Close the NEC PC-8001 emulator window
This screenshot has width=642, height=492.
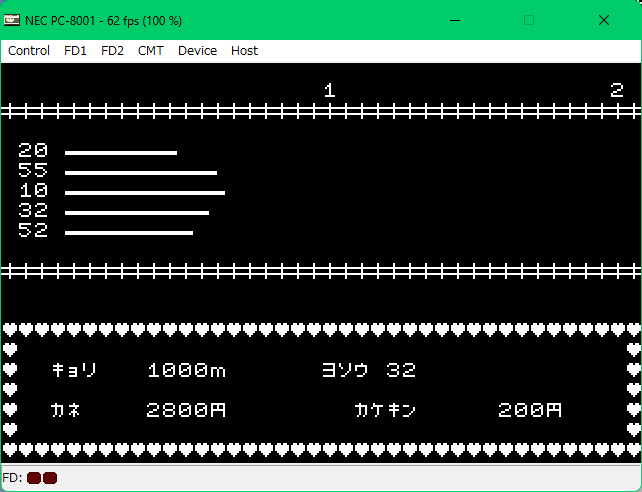[604, 20]
